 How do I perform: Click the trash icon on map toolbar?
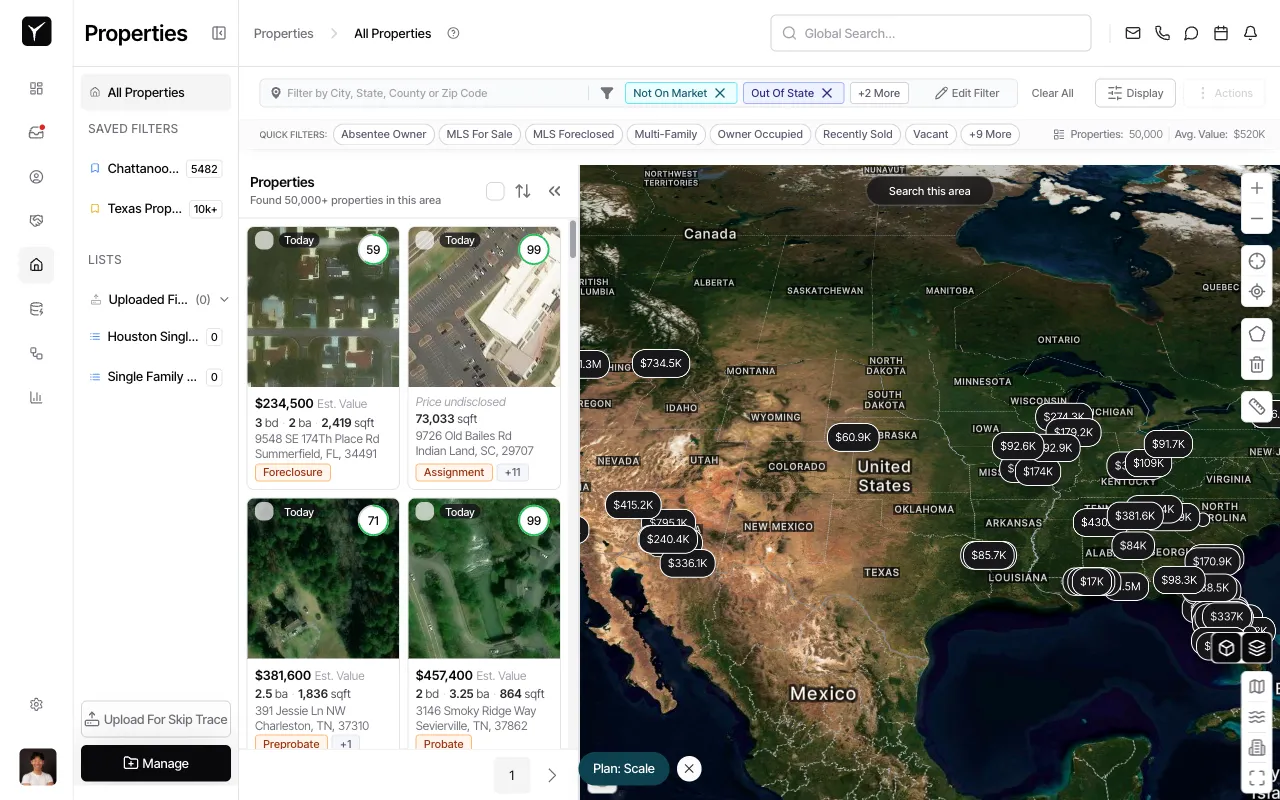point(1257,365)
